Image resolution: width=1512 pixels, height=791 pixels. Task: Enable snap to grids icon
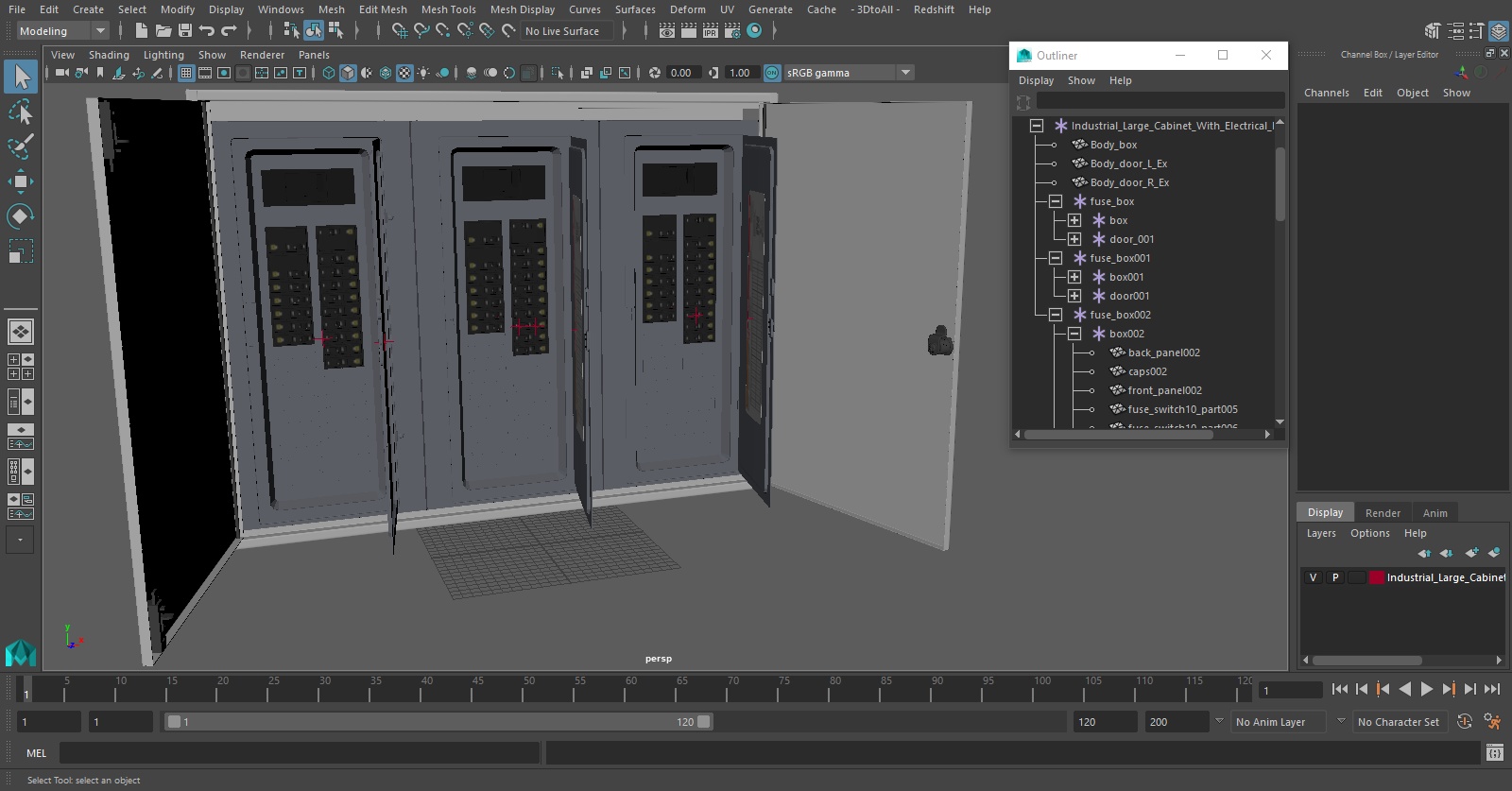[x=400, y=31]
